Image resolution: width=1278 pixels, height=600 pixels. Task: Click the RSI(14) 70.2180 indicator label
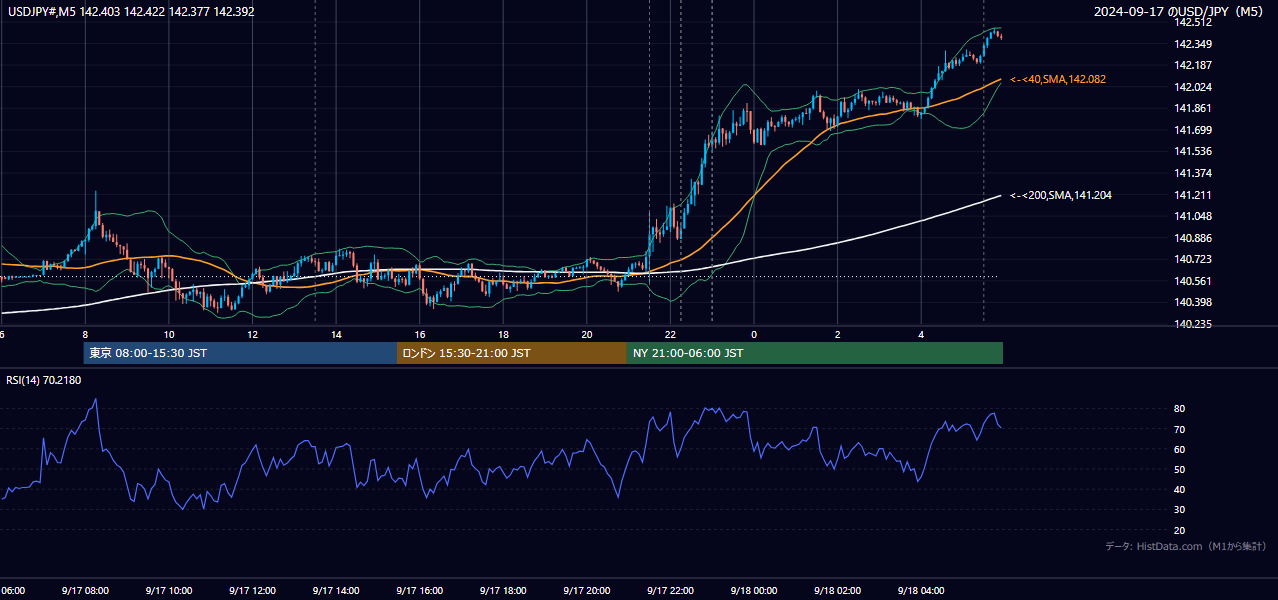pos(44,380)
